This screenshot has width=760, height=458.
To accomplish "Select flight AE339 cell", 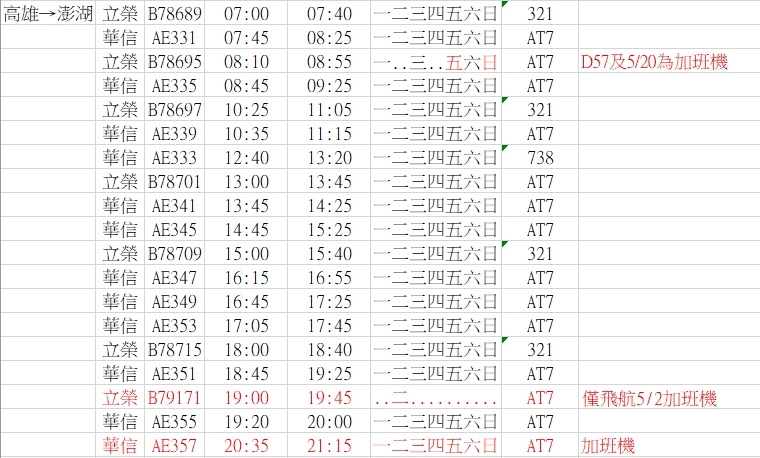I will coord(174,134).
